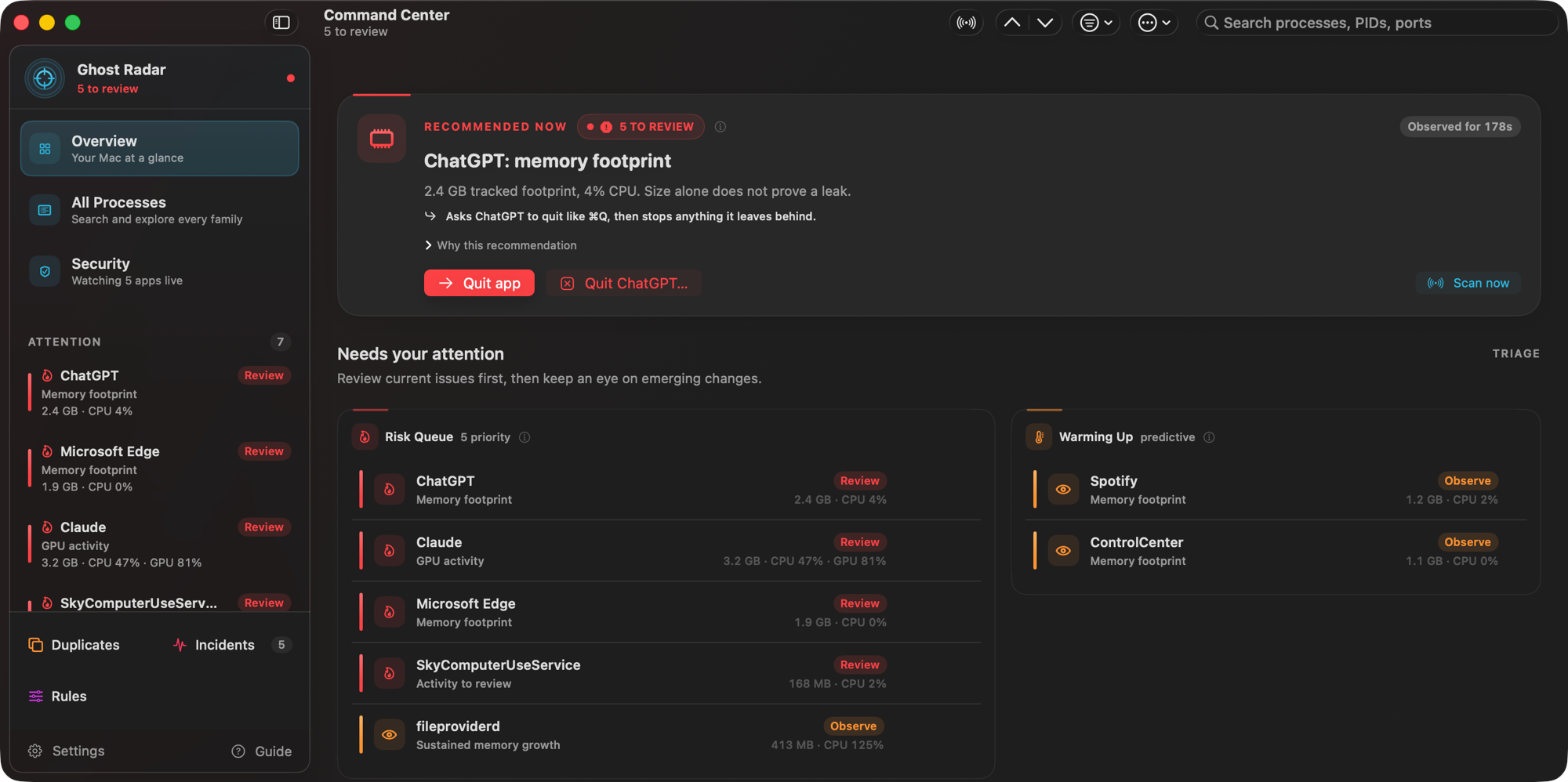Click the Warming Up thermometer icon
1568x782 pixels.
1039,437
